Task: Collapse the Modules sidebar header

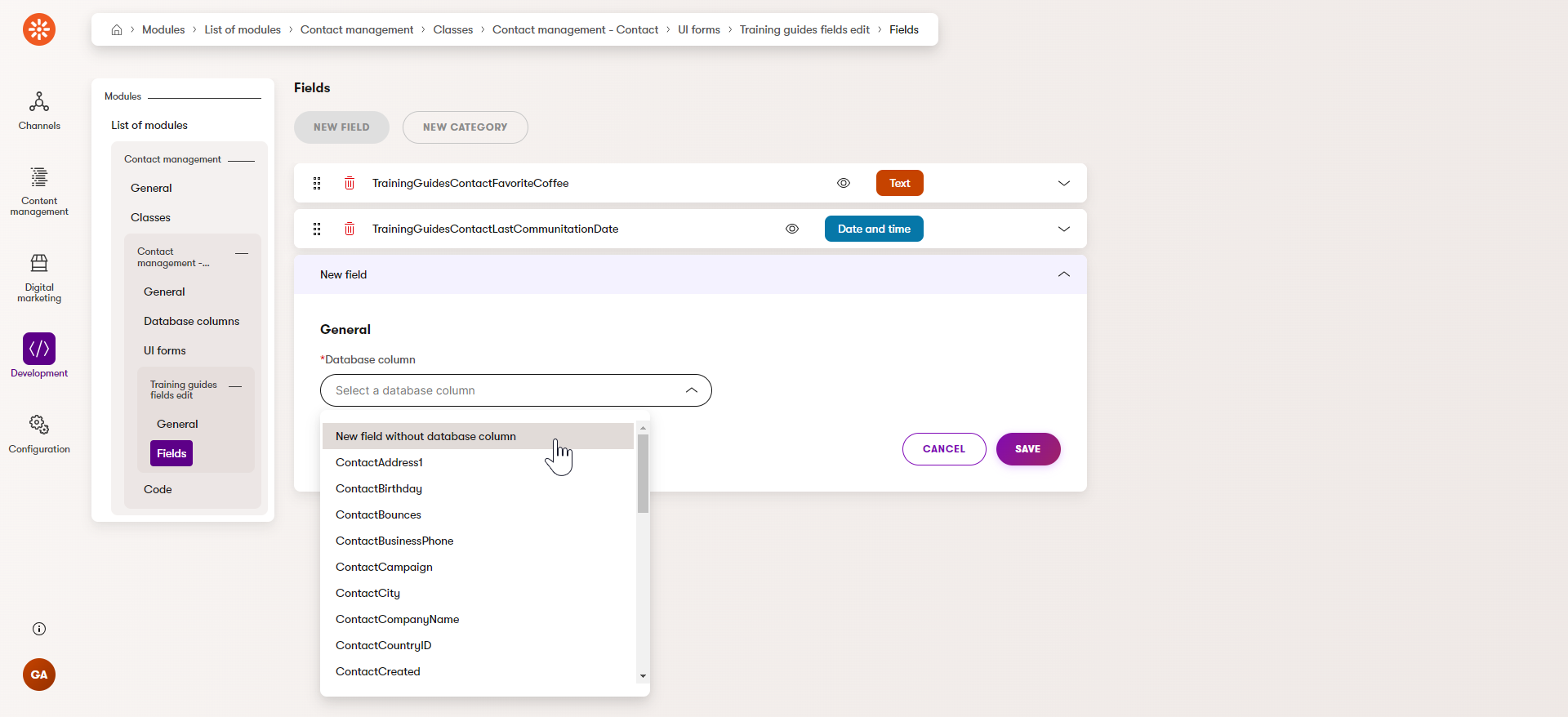Action: 204,97
